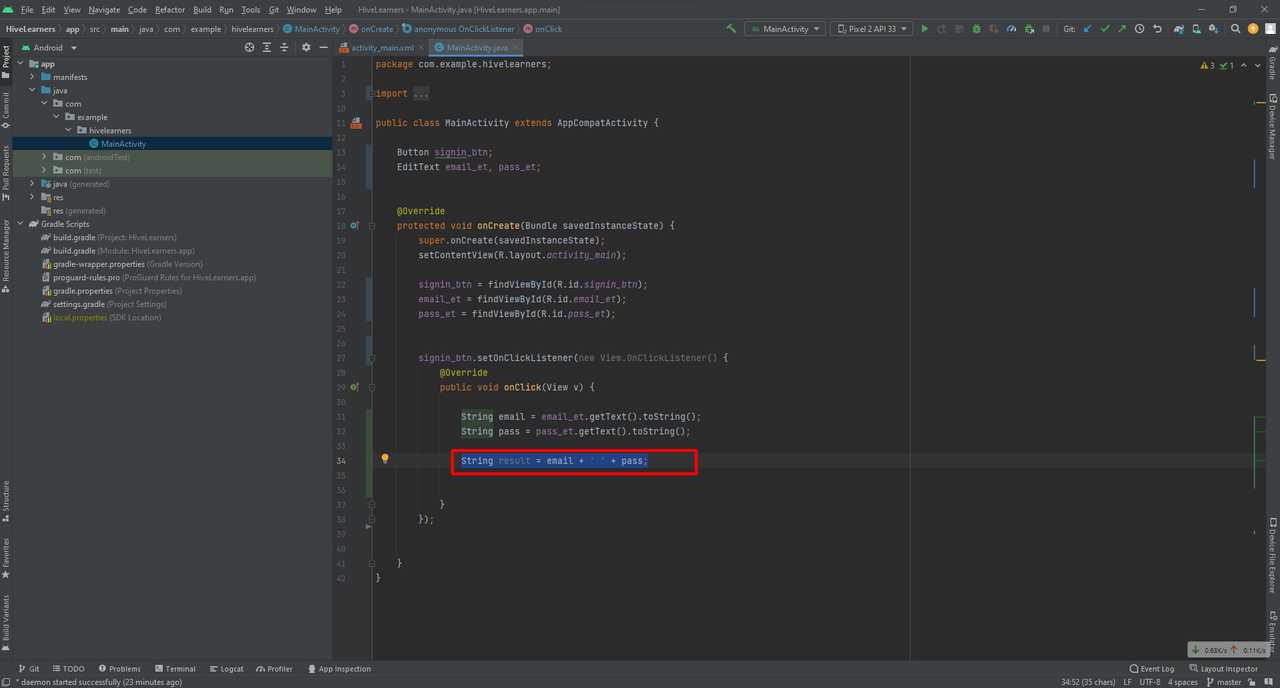Click the warnings count inspection widget
Viewport: 1280px width, 688px height.
(1217, 65)
